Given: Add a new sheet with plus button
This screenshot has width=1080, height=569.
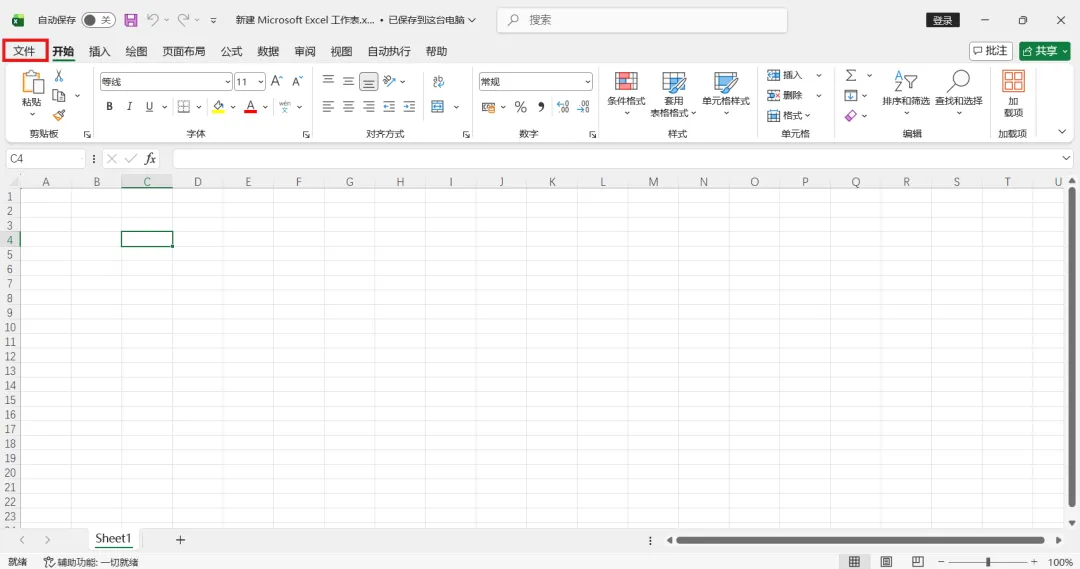Looking at the screenshot, I should 180,539.
